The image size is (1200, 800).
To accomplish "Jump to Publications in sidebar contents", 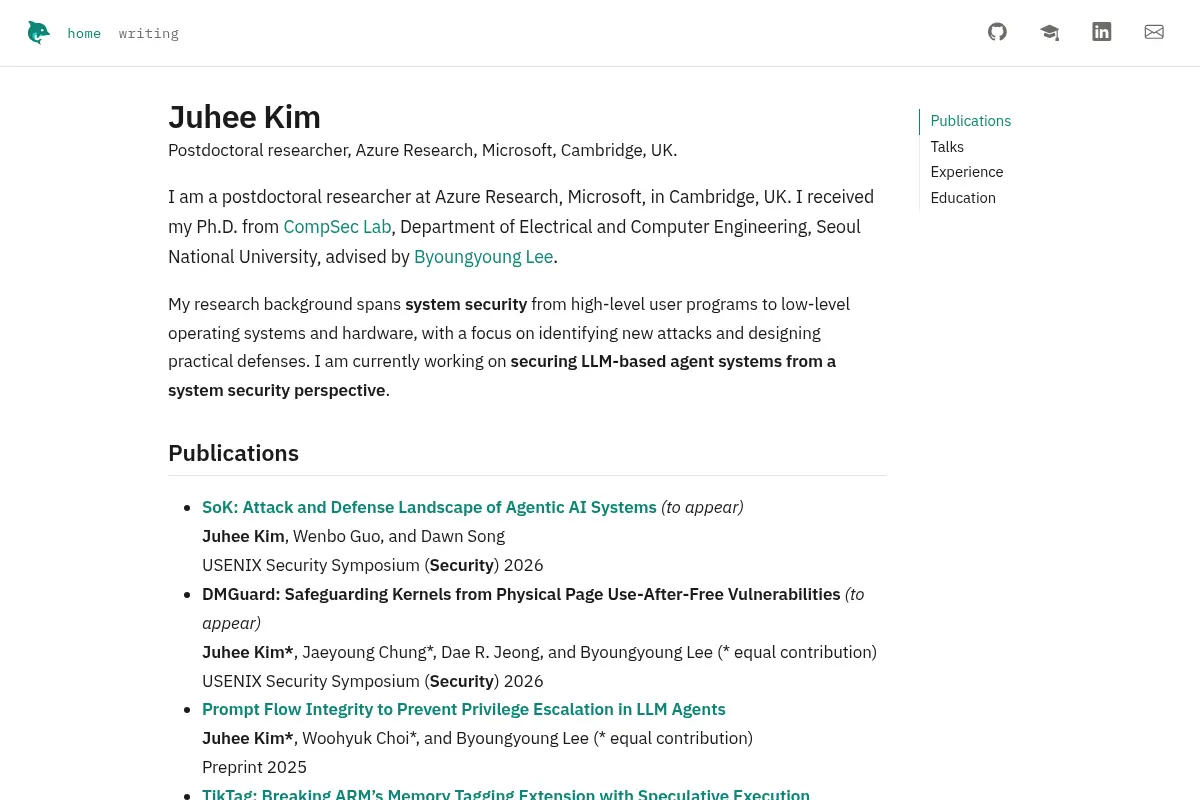I will tap(970, 121).
